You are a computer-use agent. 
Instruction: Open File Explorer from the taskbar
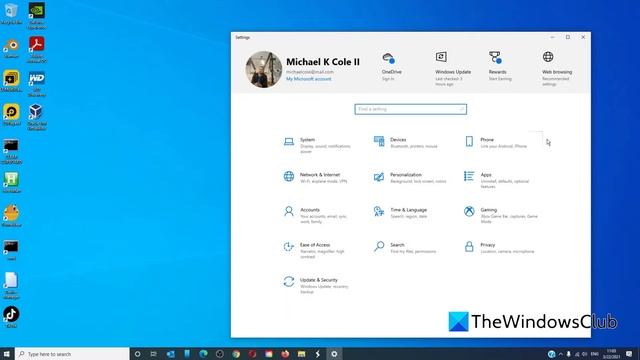coord(301,354)
